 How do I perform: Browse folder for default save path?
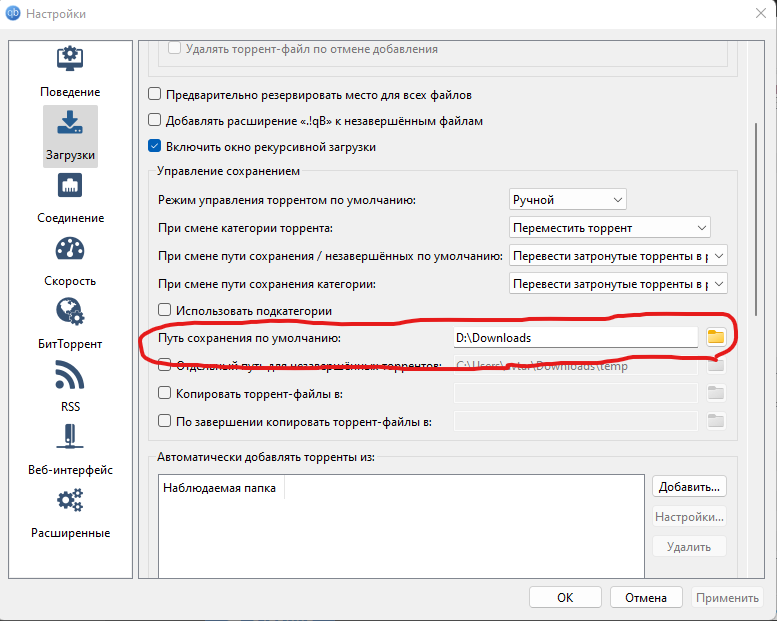(x=716, y=338)
